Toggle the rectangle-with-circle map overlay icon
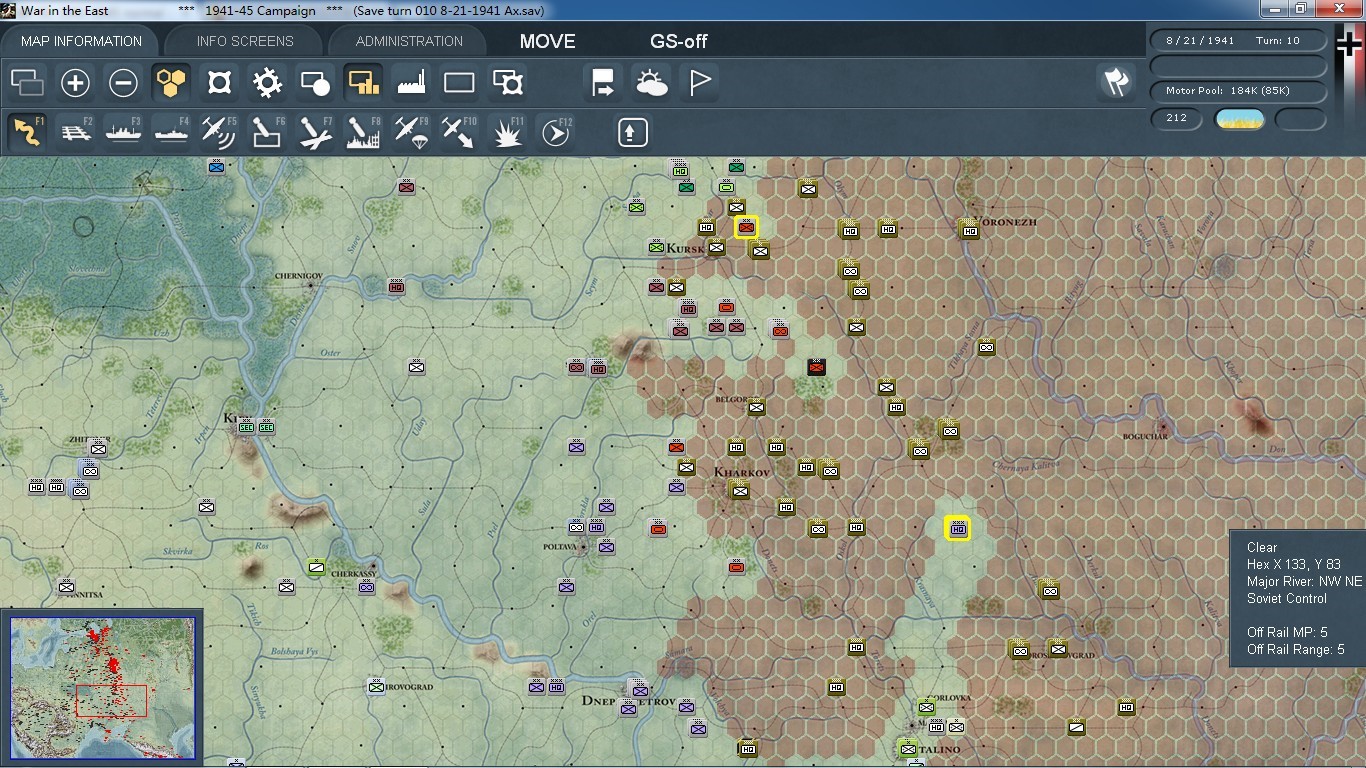1366x768 pixels. (x=315, y=82)
